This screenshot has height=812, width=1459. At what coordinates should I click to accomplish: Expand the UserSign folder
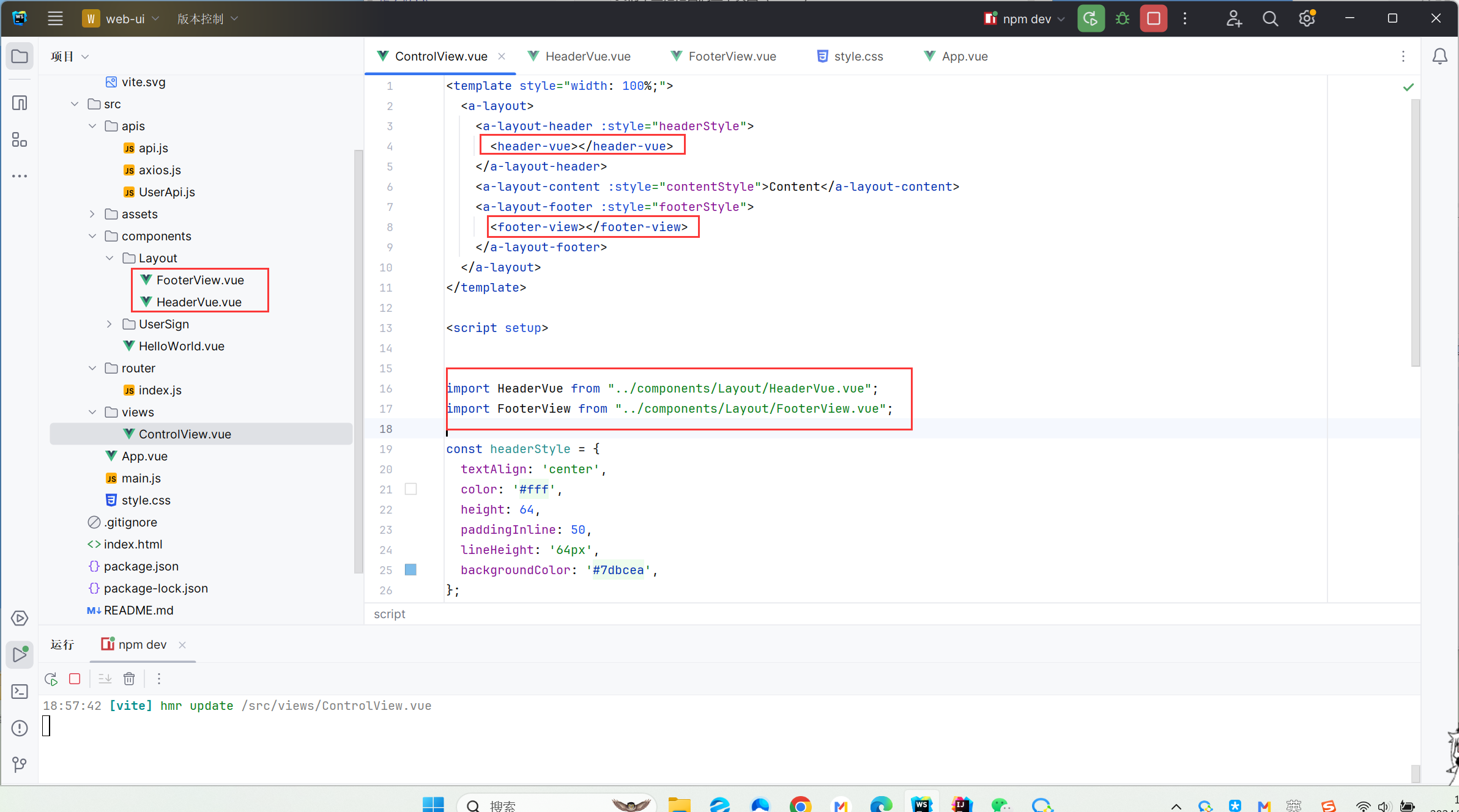tap(110, 324)
